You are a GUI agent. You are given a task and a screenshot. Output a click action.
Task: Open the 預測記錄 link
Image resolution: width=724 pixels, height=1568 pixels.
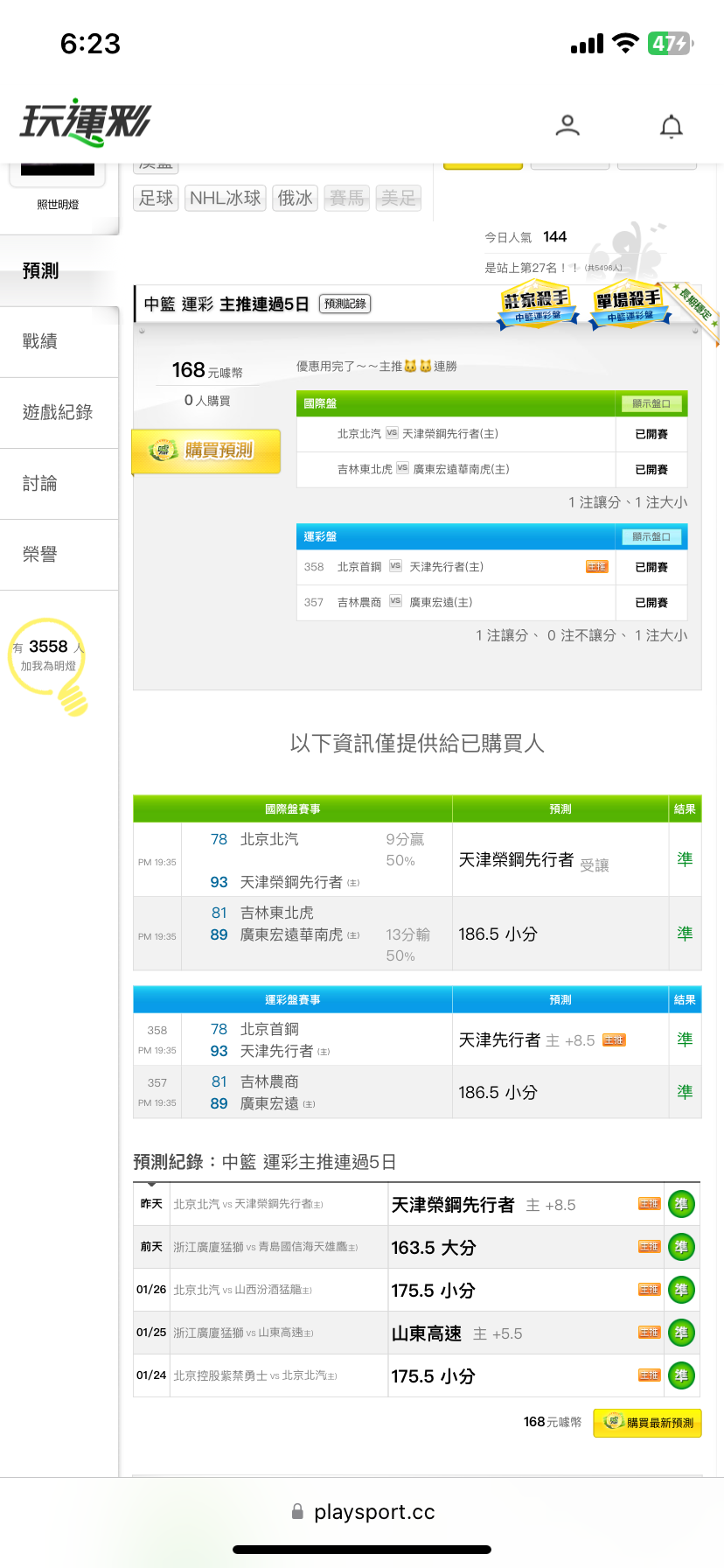click(345, 304)
